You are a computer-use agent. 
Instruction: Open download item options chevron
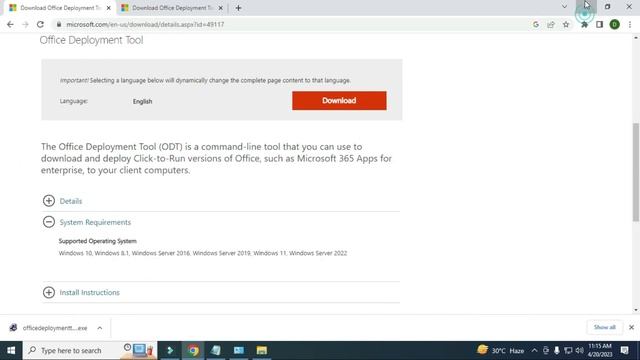point(100,328)
